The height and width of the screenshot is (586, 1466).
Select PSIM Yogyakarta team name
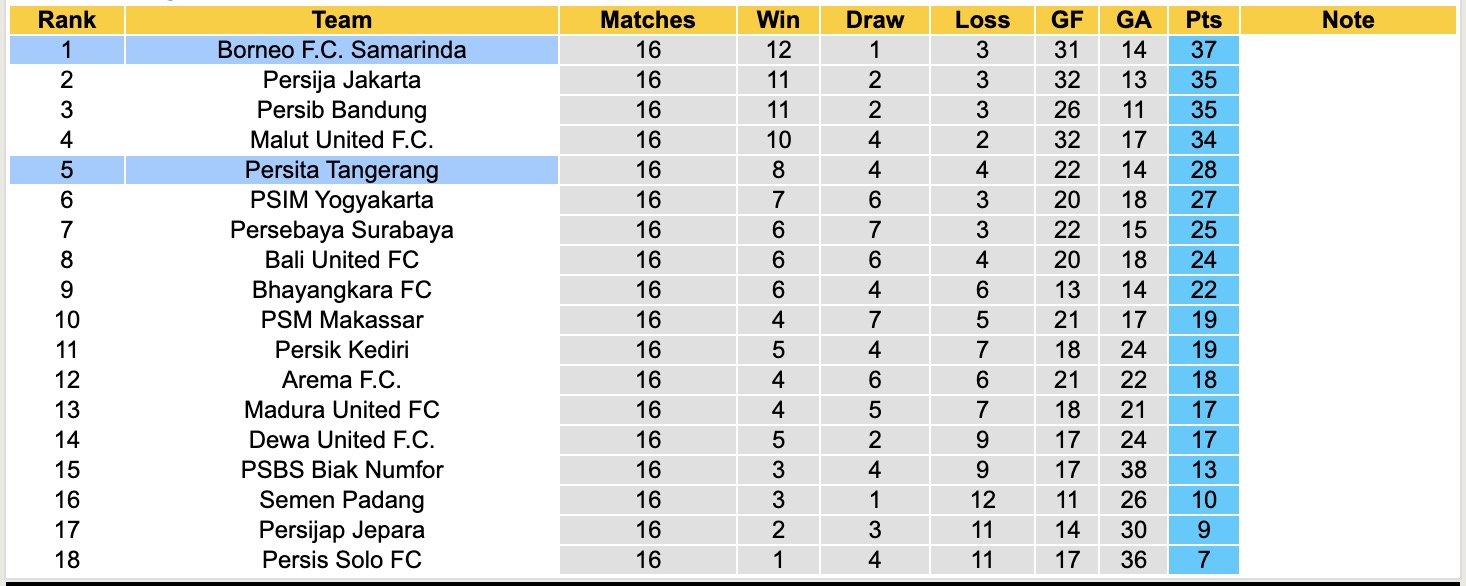coord(341,200)
